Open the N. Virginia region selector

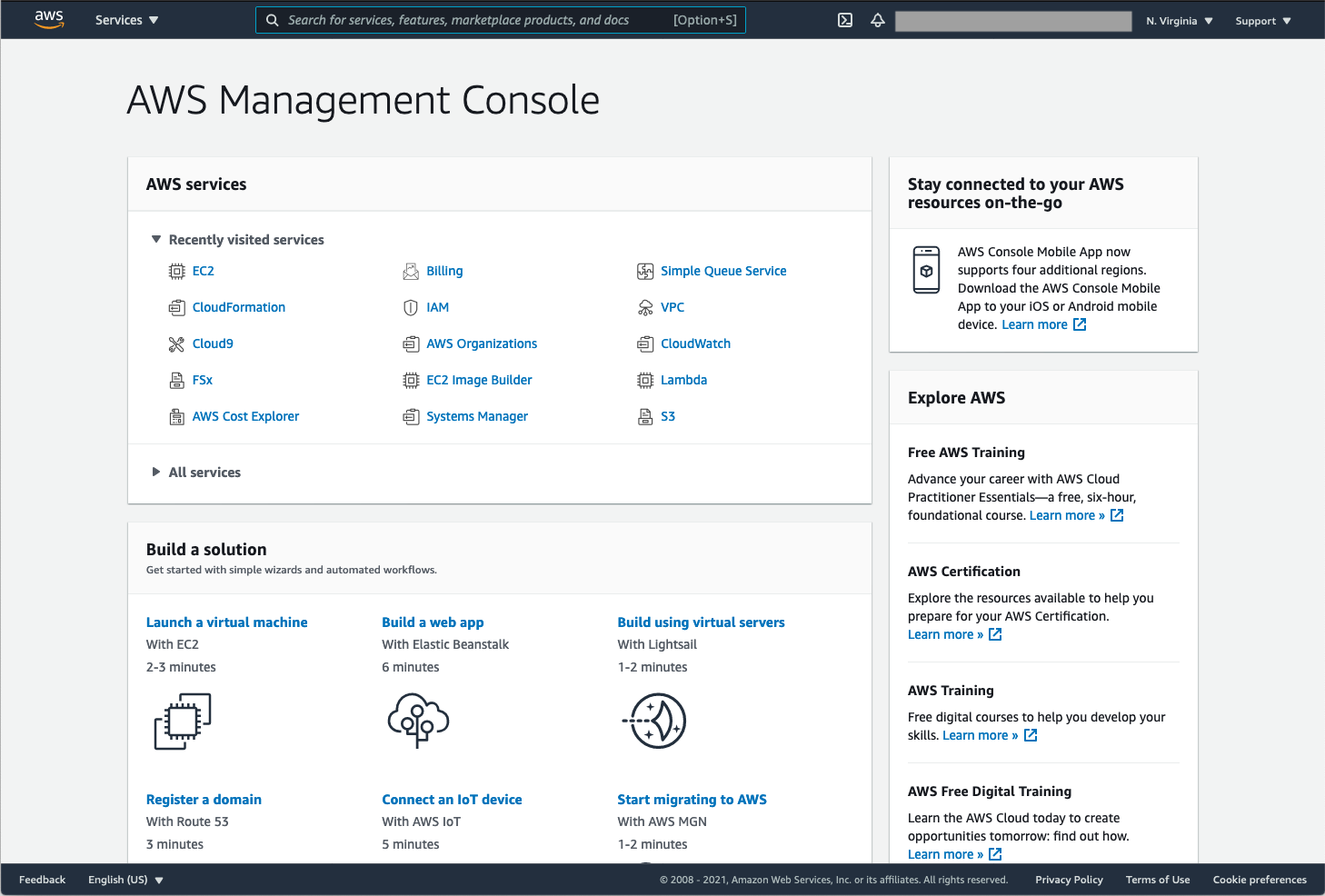pos(1180,21)
